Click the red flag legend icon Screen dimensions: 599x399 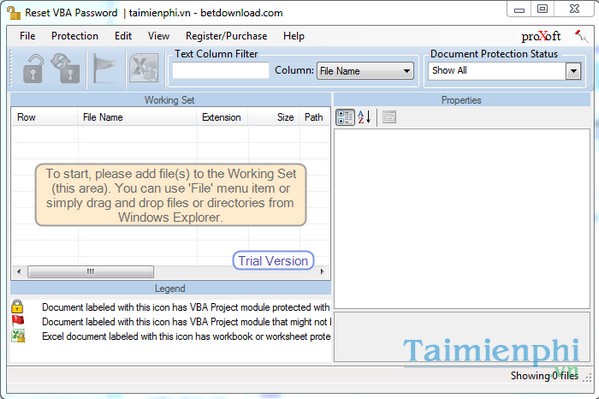(x=18, y=321)
